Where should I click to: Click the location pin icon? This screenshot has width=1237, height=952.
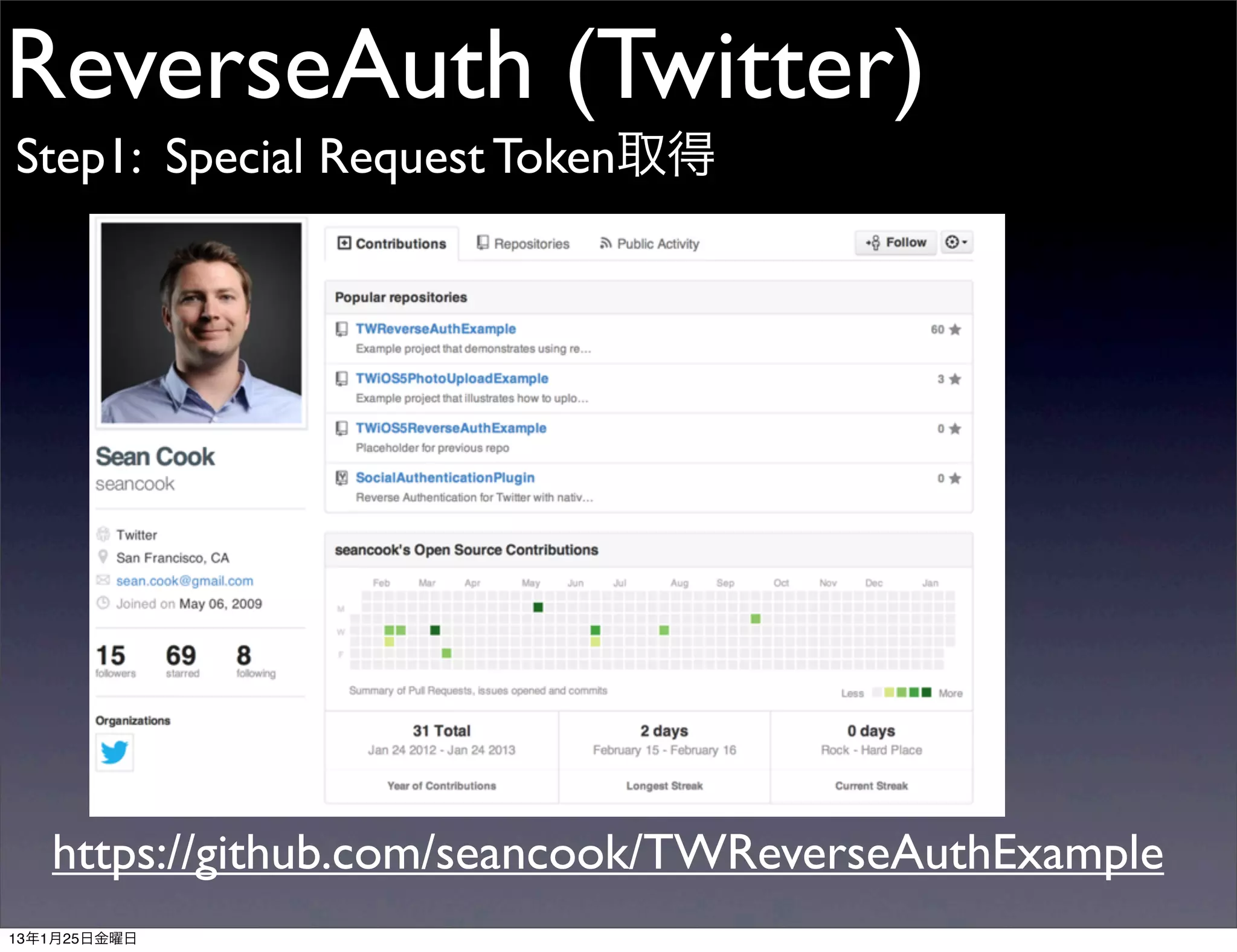pyautogui.click(x=103, y=556)
